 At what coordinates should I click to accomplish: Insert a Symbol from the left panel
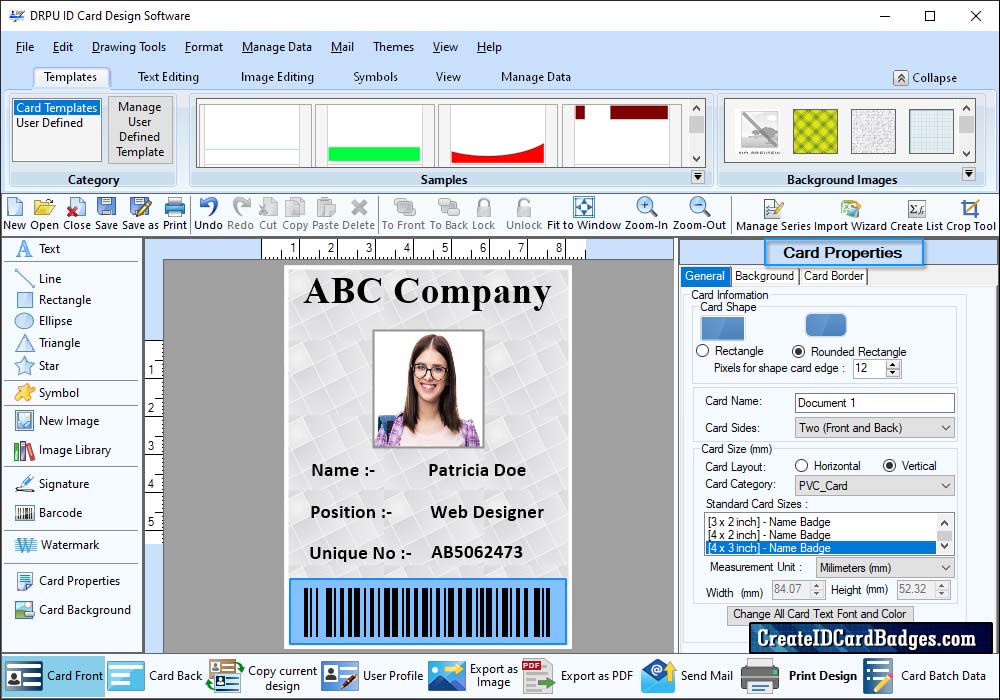tap(47, 393)
